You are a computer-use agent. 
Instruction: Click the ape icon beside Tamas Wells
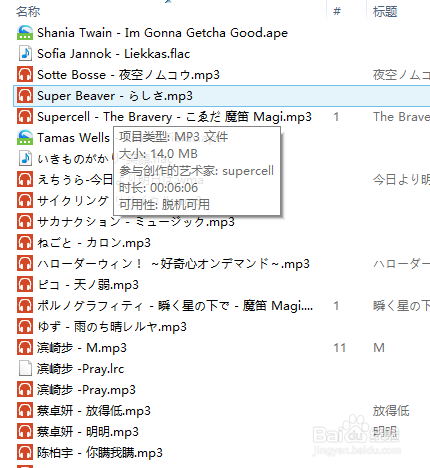point(25,138)
